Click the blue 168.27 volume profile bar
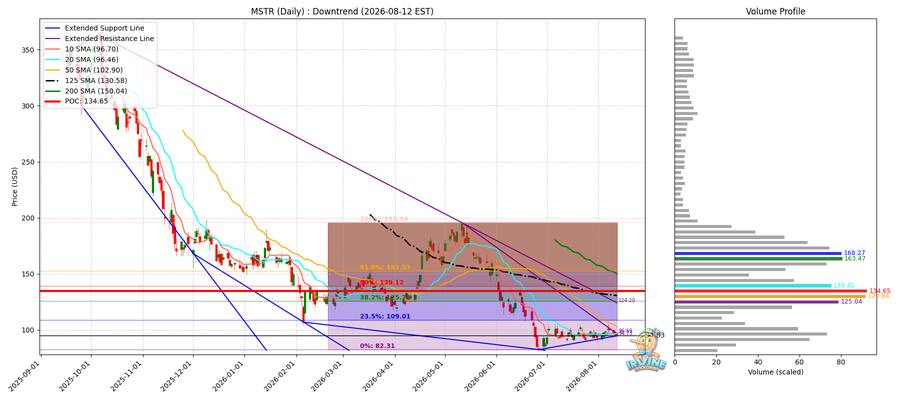The height and width of the screenshot is (400, 900). pos(758,253)
